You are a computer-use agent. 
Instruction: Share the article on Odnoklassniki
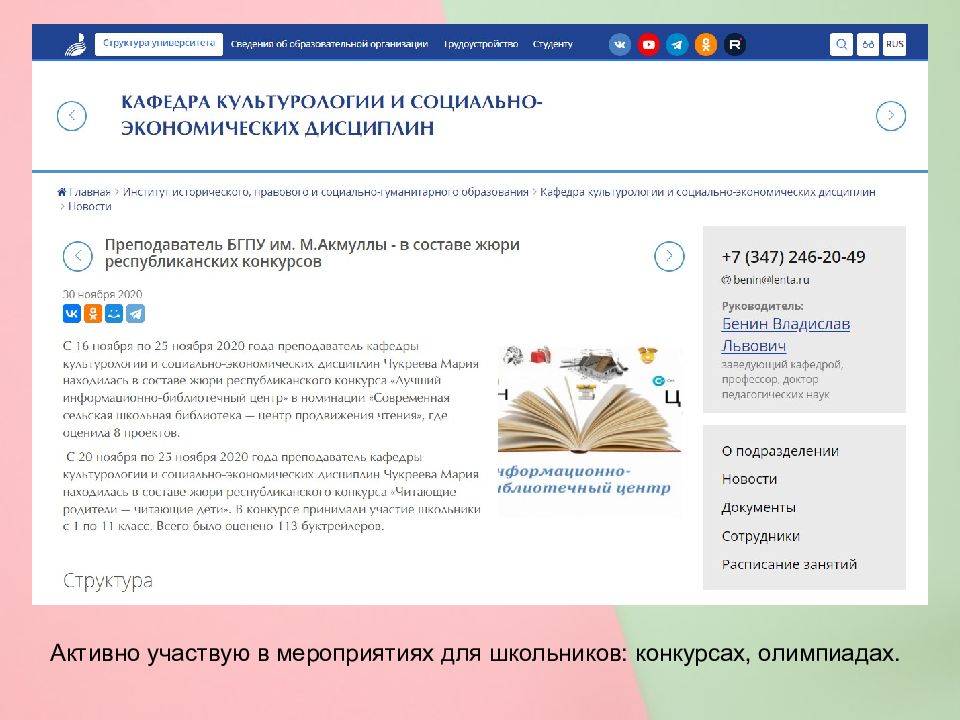point(93,313)
